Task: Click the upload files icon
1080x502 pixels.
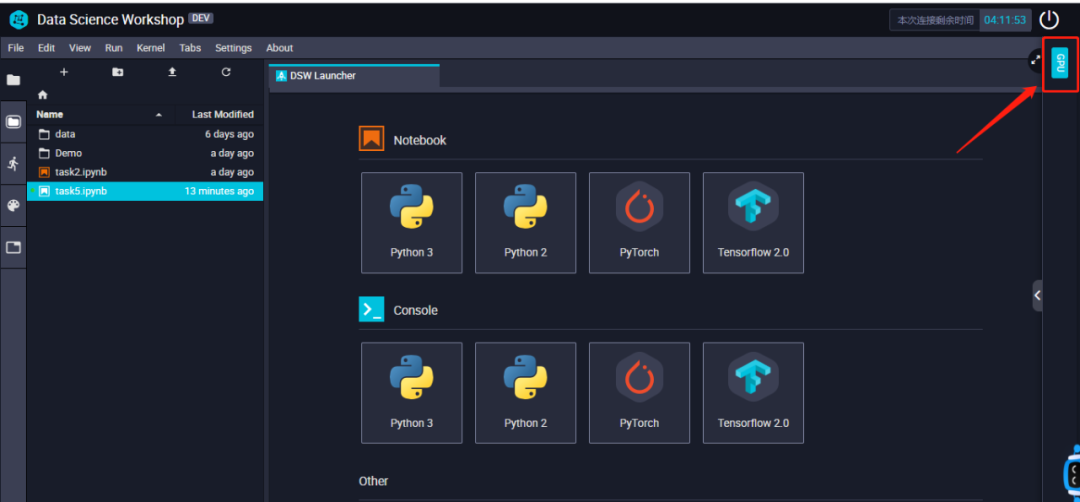Action: click(172, 72)
